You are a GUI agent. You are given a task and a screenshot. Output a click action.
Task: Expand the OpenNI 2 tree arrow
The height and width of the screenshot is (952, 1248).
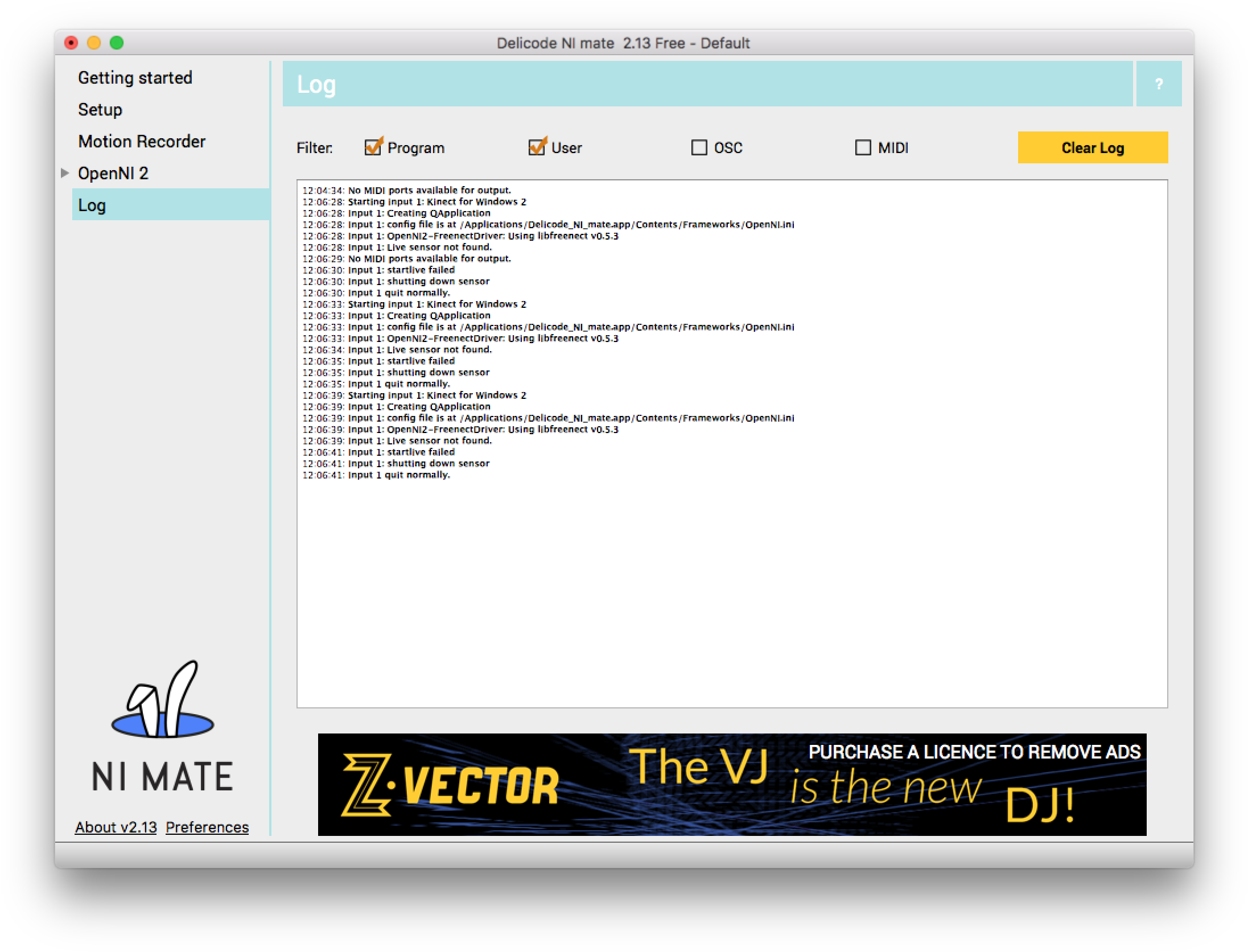65,172
